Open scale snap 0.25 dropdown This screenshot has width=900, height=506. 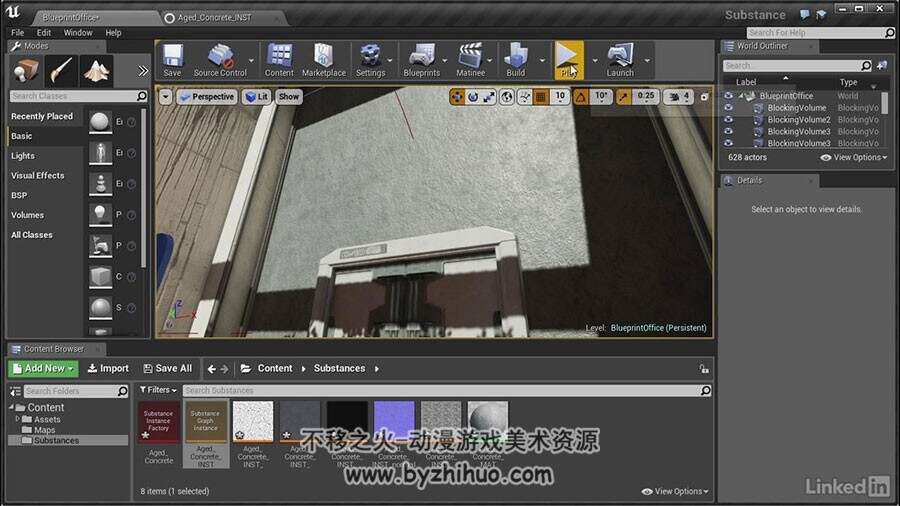click(x=646, y=97)
